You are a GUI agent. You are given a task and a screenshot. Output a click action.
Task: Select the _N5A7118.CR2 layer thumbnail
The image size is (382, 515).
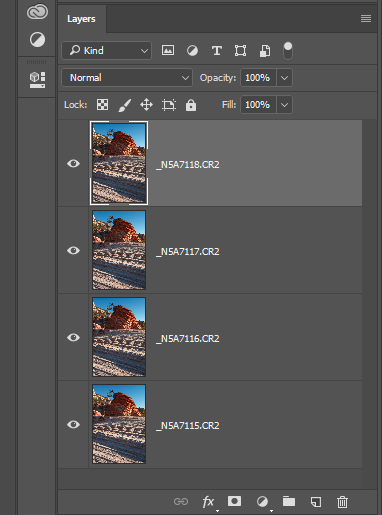pos(119,163)
